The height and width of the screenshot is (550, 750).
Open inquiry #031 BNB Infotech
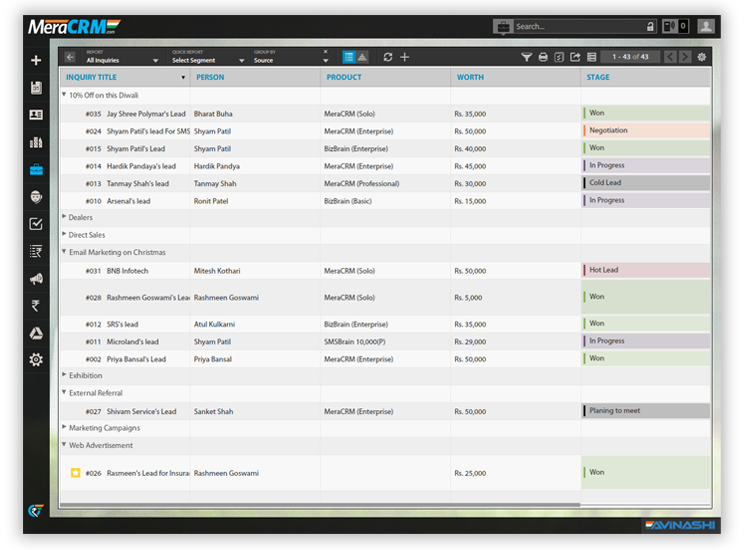127,271
